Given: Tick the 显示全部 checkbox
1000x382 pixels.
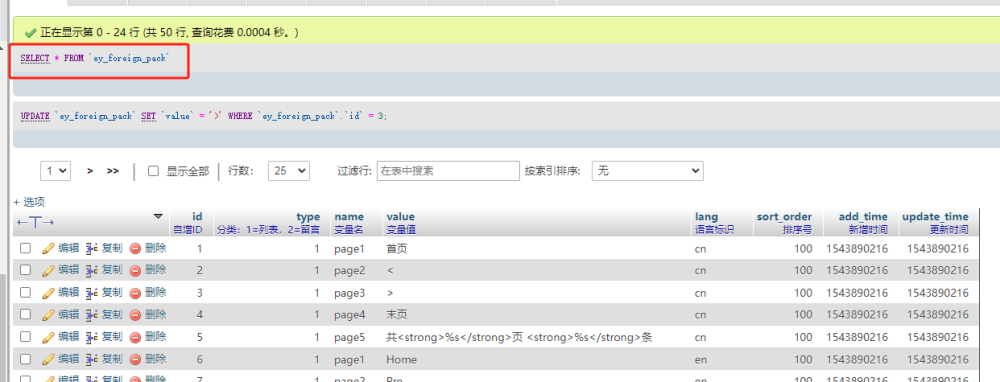Looking at the screenshot, I should point(153,171).
